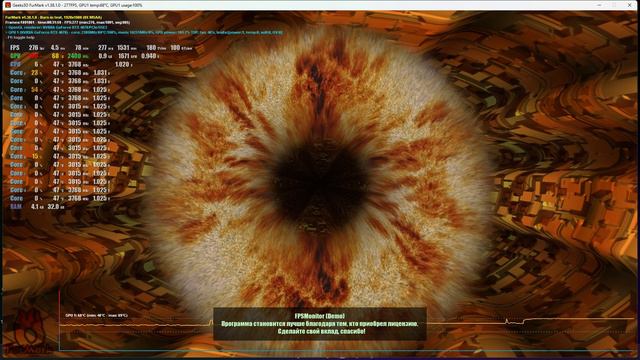The width and height of the screenshot is (640, 360).
Task: Click the Geeks3D FurMark window title text
Action: coord(77,5)
